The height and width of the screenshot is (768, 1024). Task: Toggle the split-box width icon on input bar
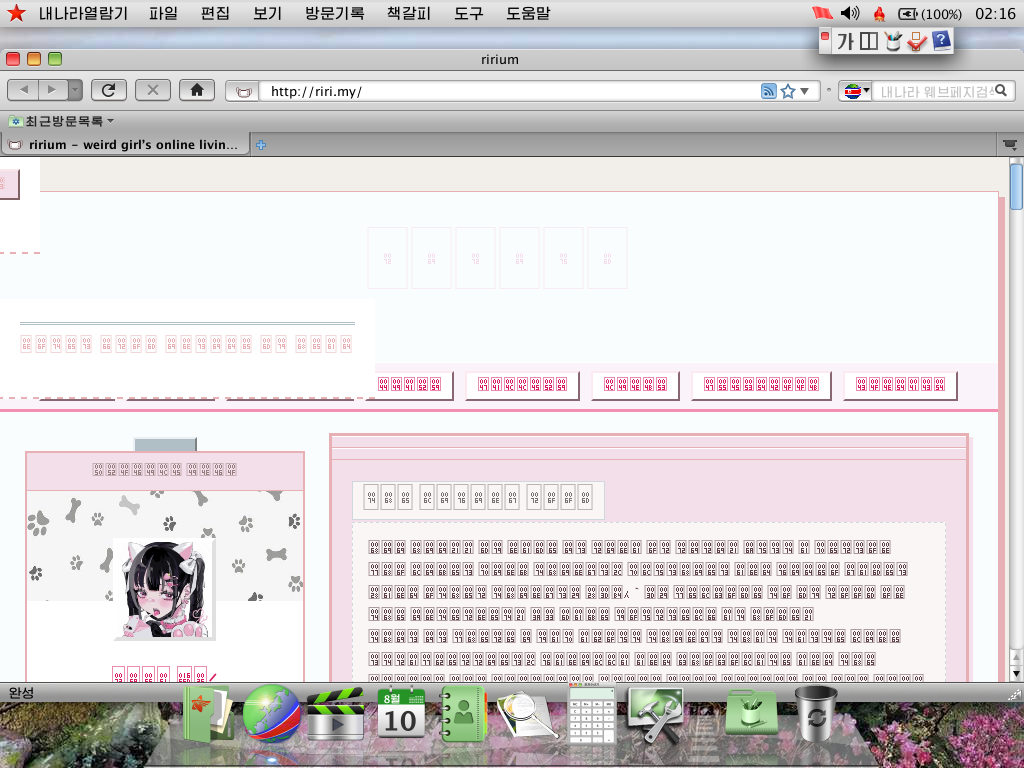tap(869, 41)
